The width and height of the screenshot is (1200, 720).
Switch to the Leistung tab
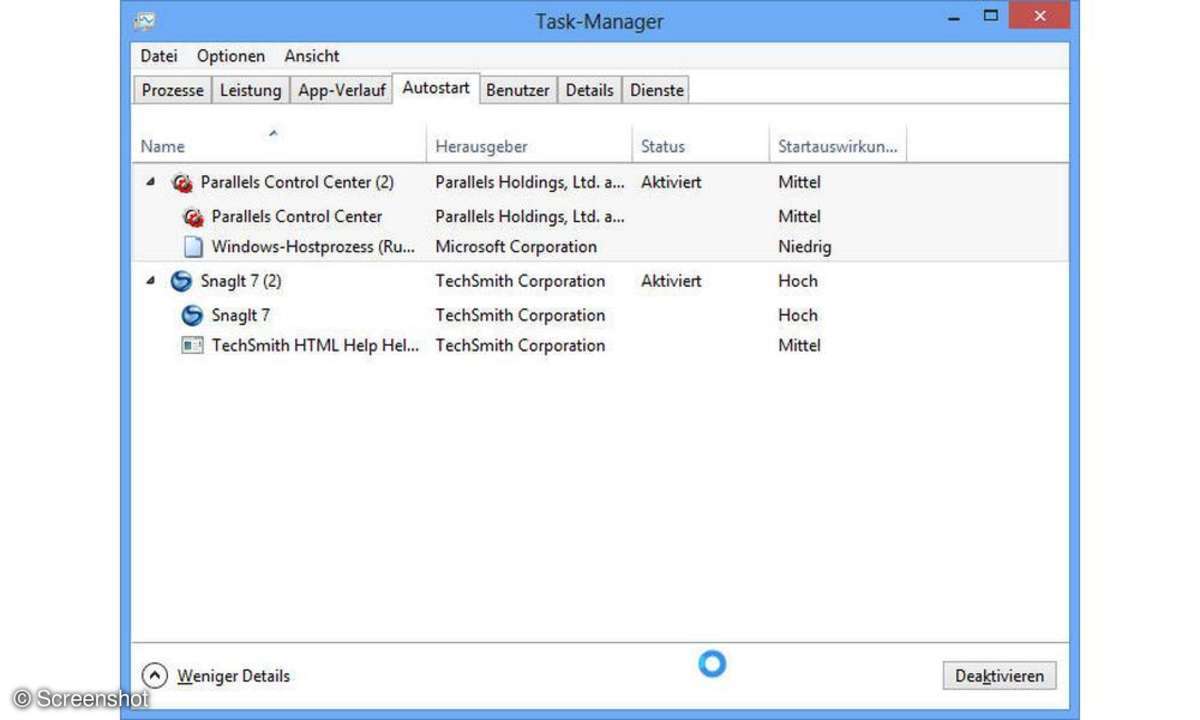tap(250, 90)
